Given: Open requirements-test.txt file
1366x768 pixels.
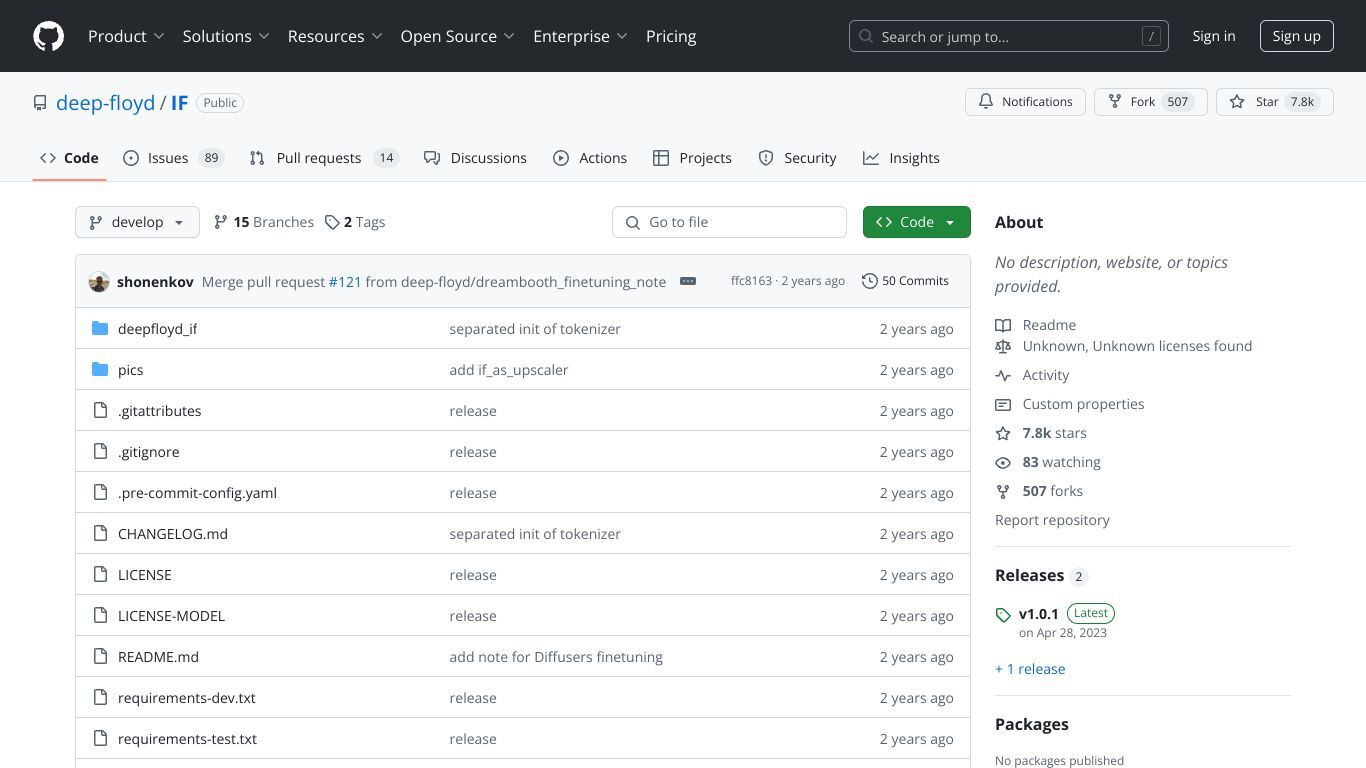Looking at the screenshot, I should [187, 738].
